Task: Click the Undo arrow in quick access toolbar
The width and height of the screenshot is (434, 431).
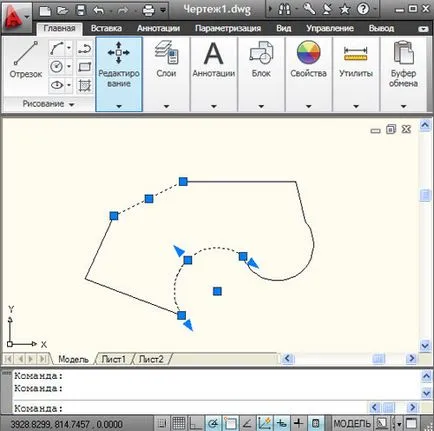Action: tap(99, 10)
